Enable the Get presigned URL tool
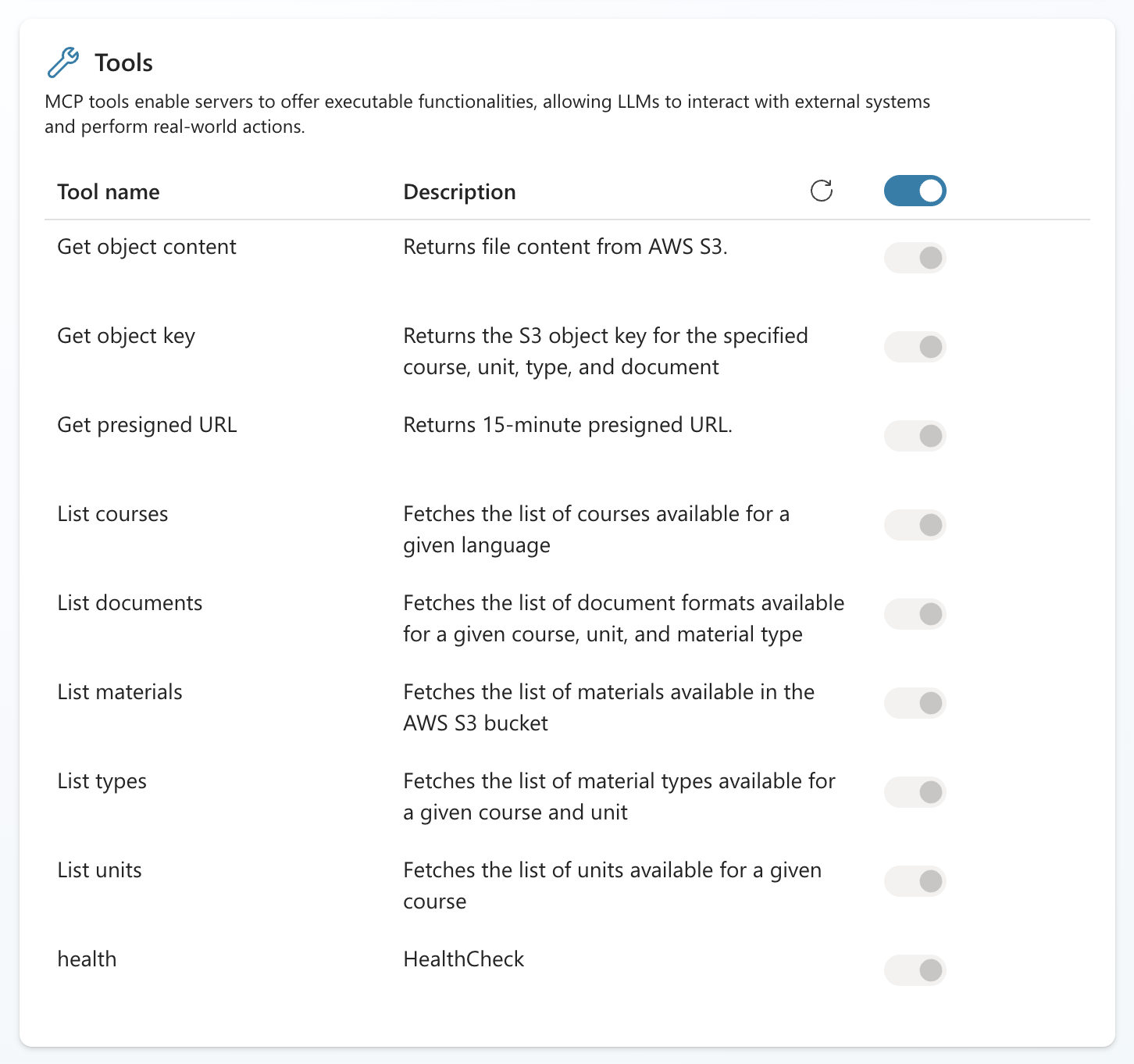Screen dimensions: 1134x1064 point(915,436)
